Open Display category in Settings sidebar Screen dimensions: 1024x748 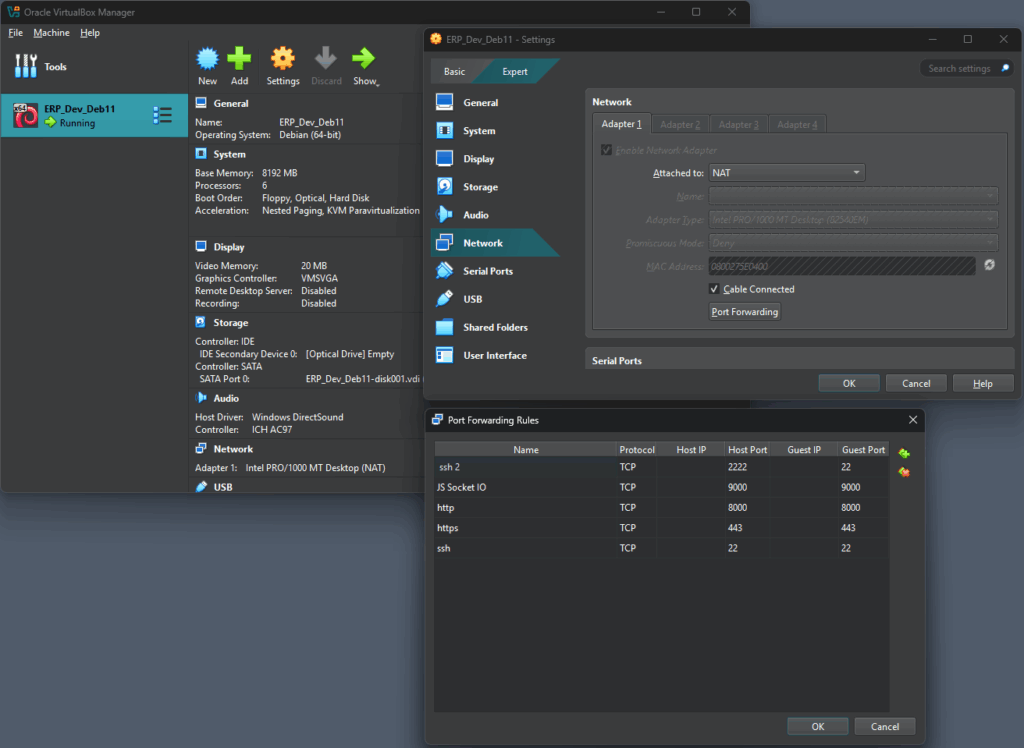[479, 159]
